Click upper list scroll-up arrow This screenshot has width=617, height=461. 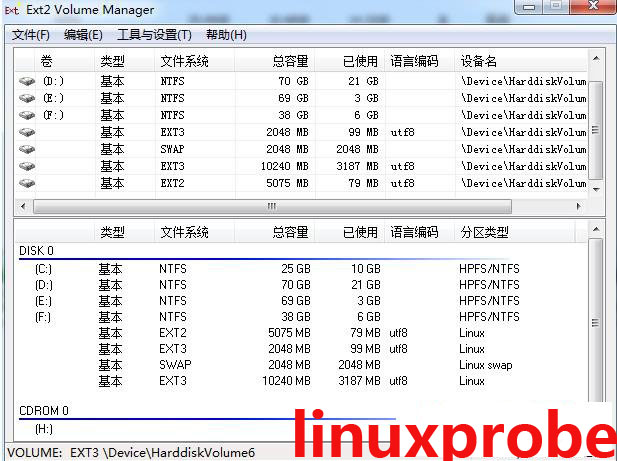[x=596, y=59]
